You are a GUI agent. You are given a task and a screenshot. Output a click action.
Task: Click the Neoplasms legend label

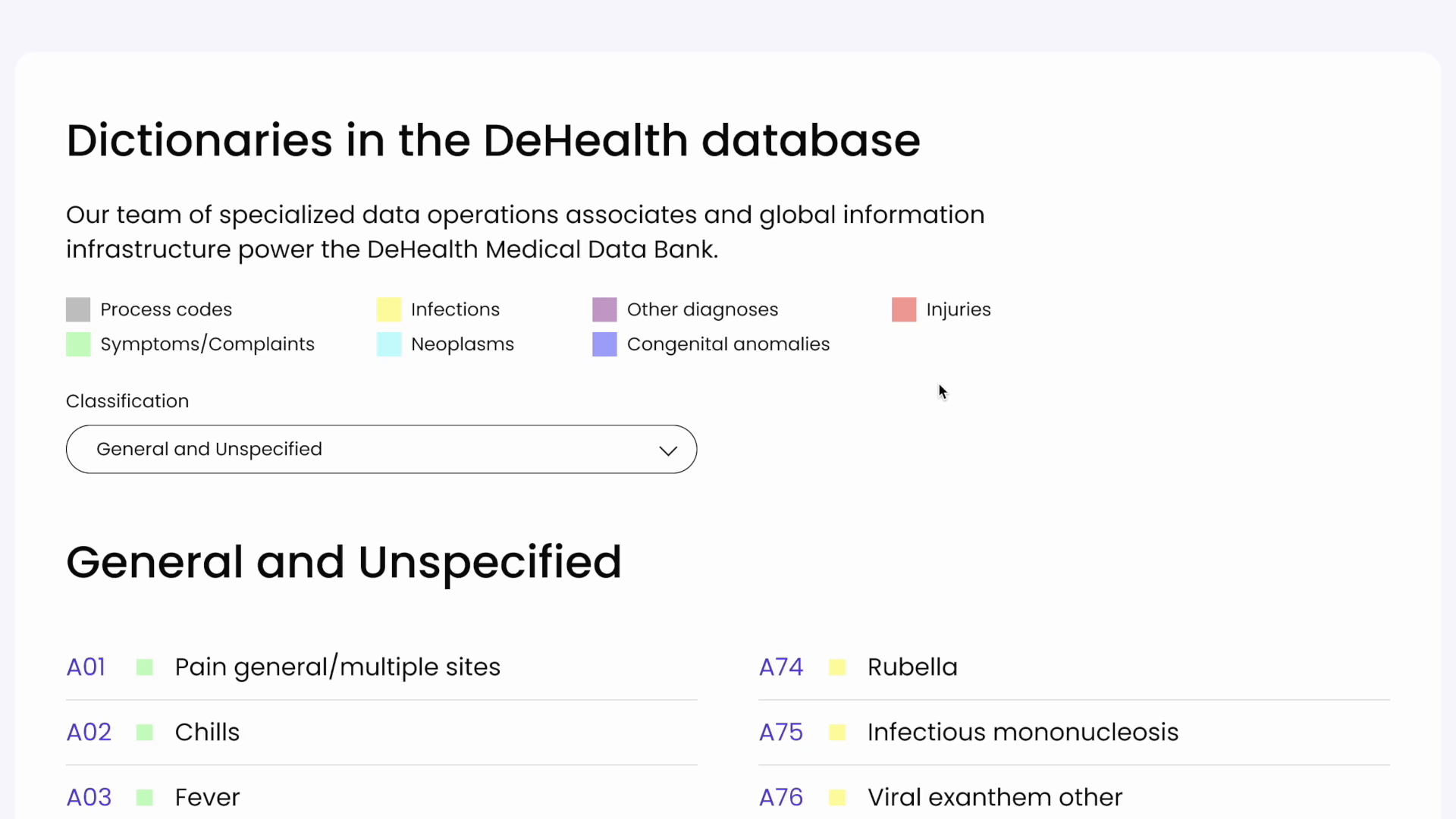[x=463, y=344]
